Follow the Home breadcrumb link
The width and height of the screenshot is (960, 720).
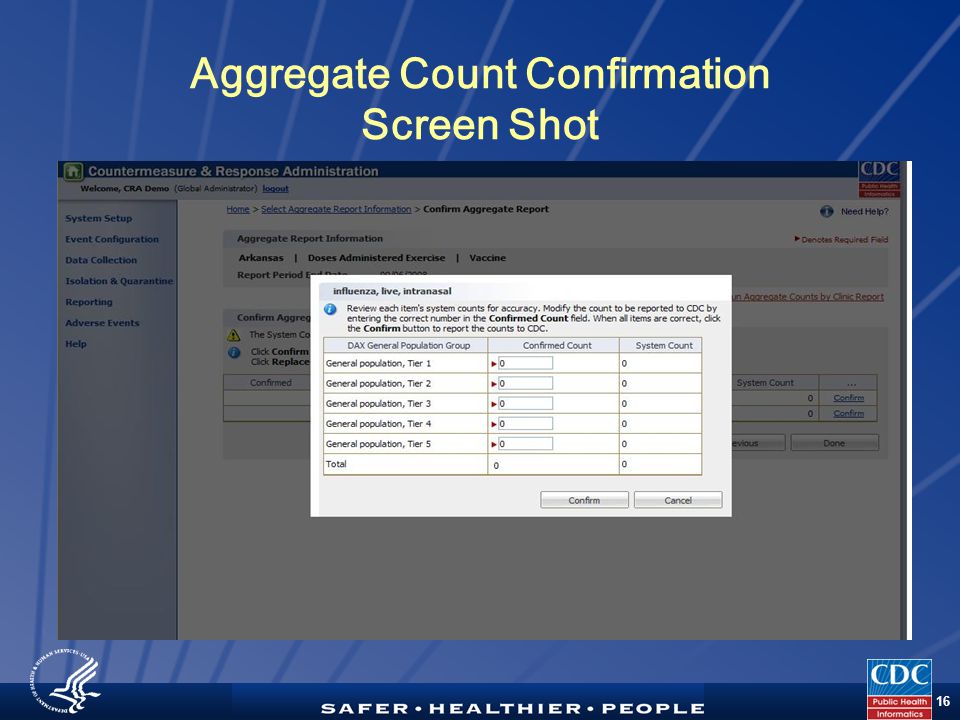tap(238, 209)
